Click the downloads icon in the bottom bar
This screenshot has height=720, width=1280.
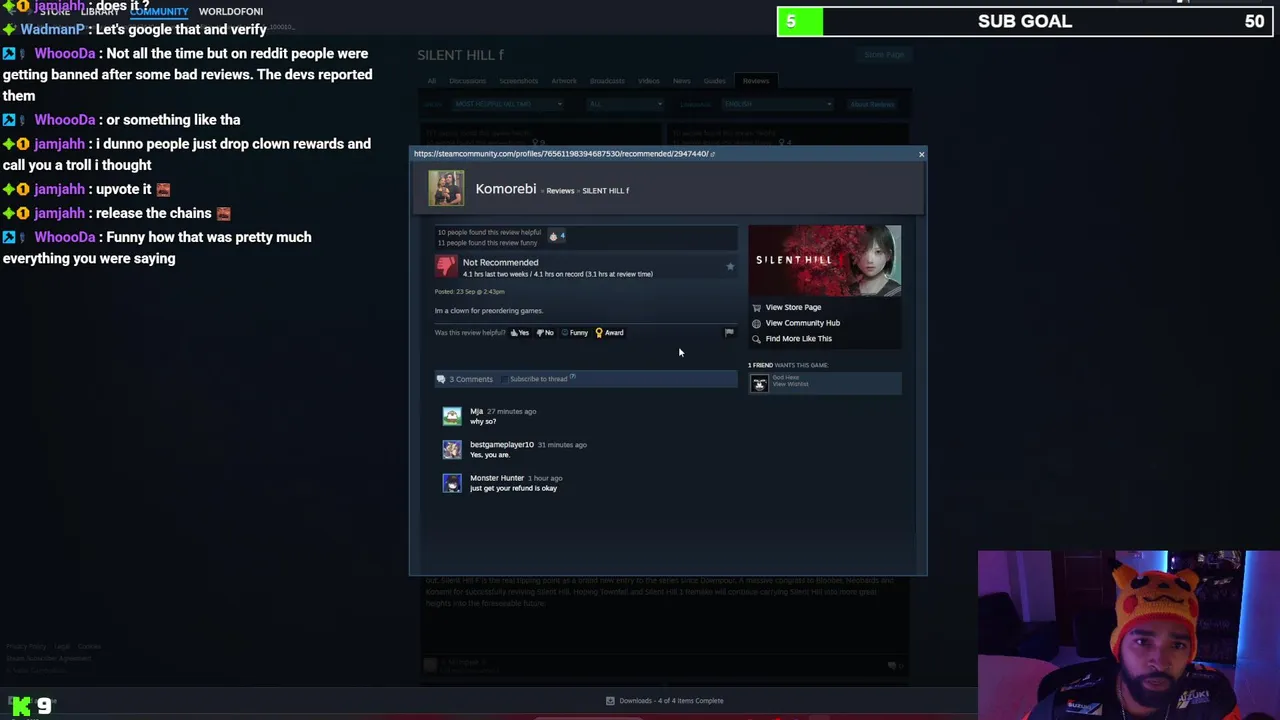click(610, 701)
